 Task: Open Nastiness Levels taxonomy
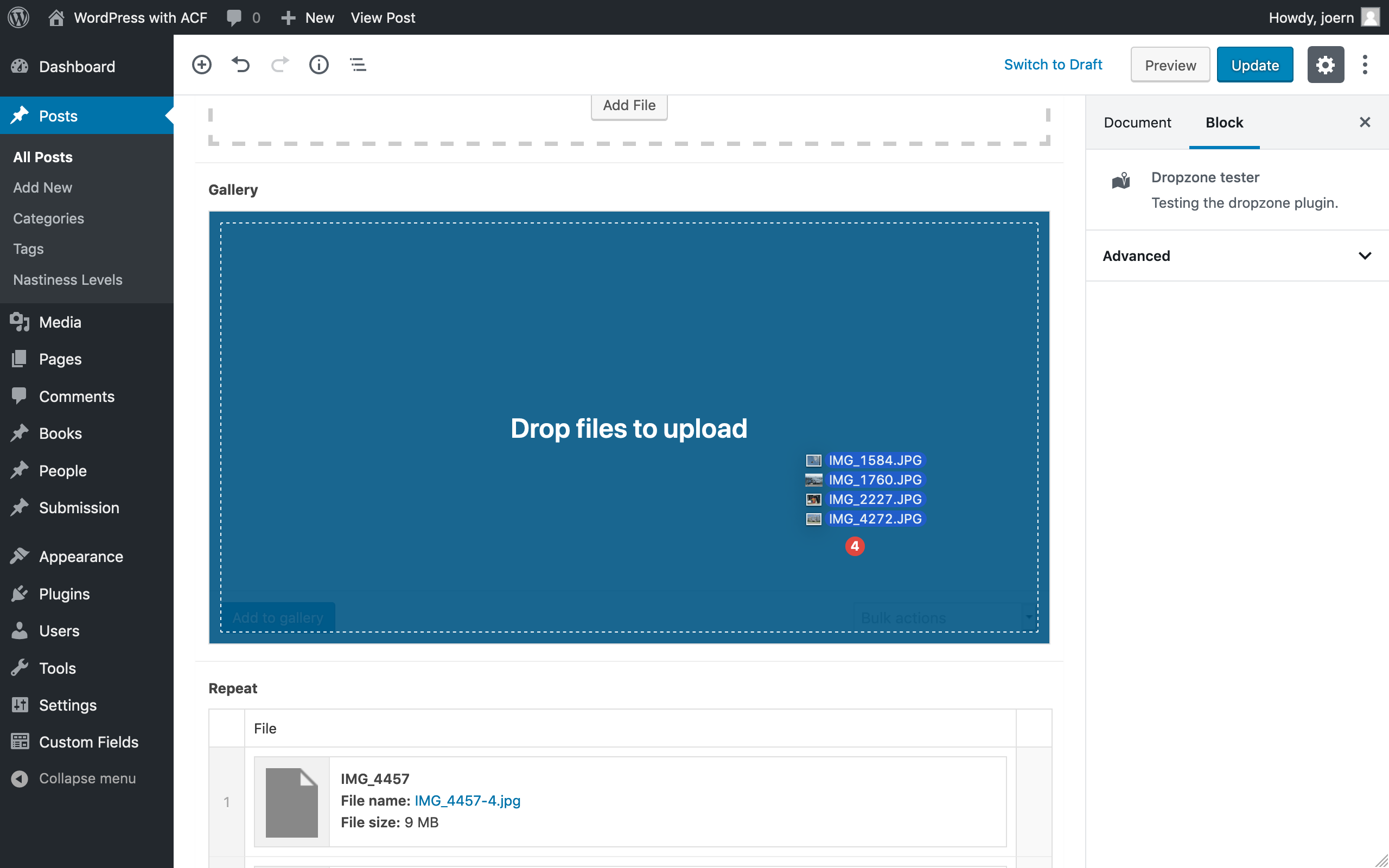point(68,279)
